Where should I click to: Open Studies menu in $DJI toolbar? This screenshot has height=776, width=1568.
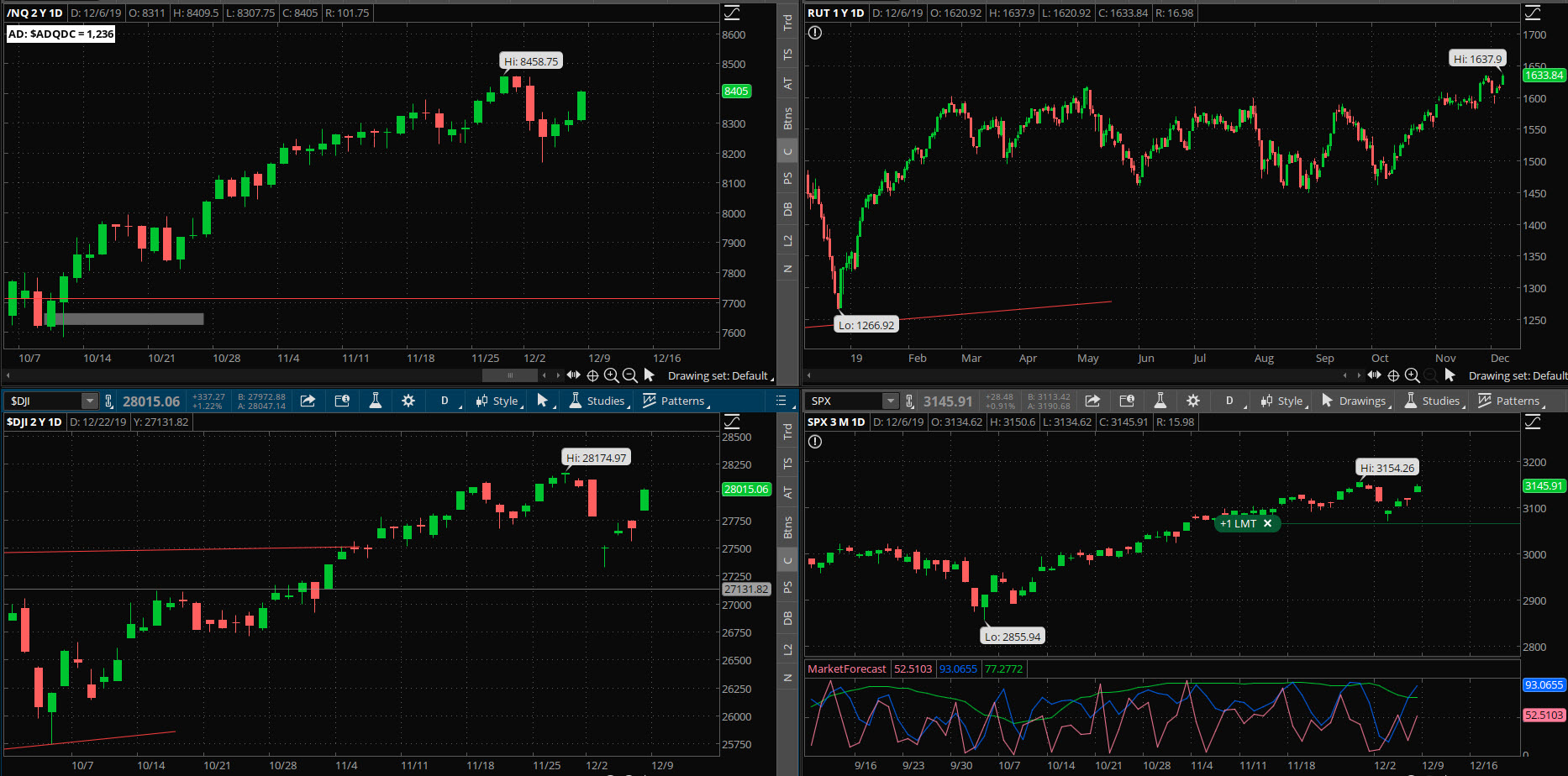(x=598, y=401)
